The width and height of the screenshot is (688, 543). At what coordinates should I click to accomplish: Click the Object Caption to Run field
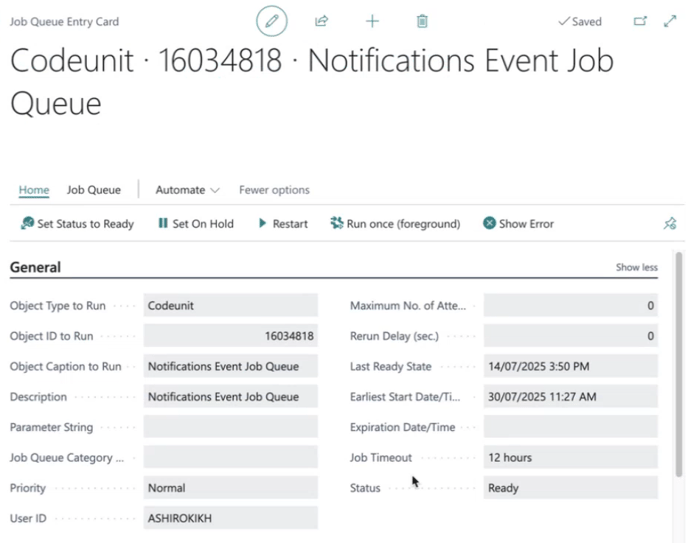(230, 366)
